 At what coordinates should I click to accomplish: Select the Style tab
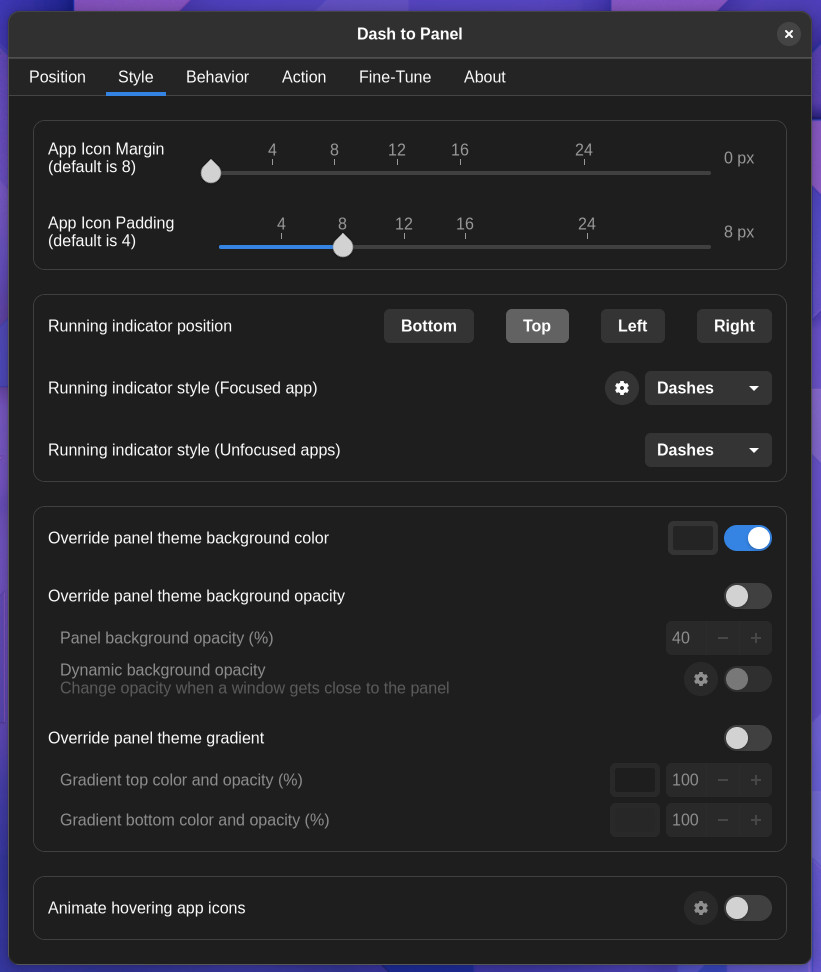pyautogui.click(x=136, y=77)
